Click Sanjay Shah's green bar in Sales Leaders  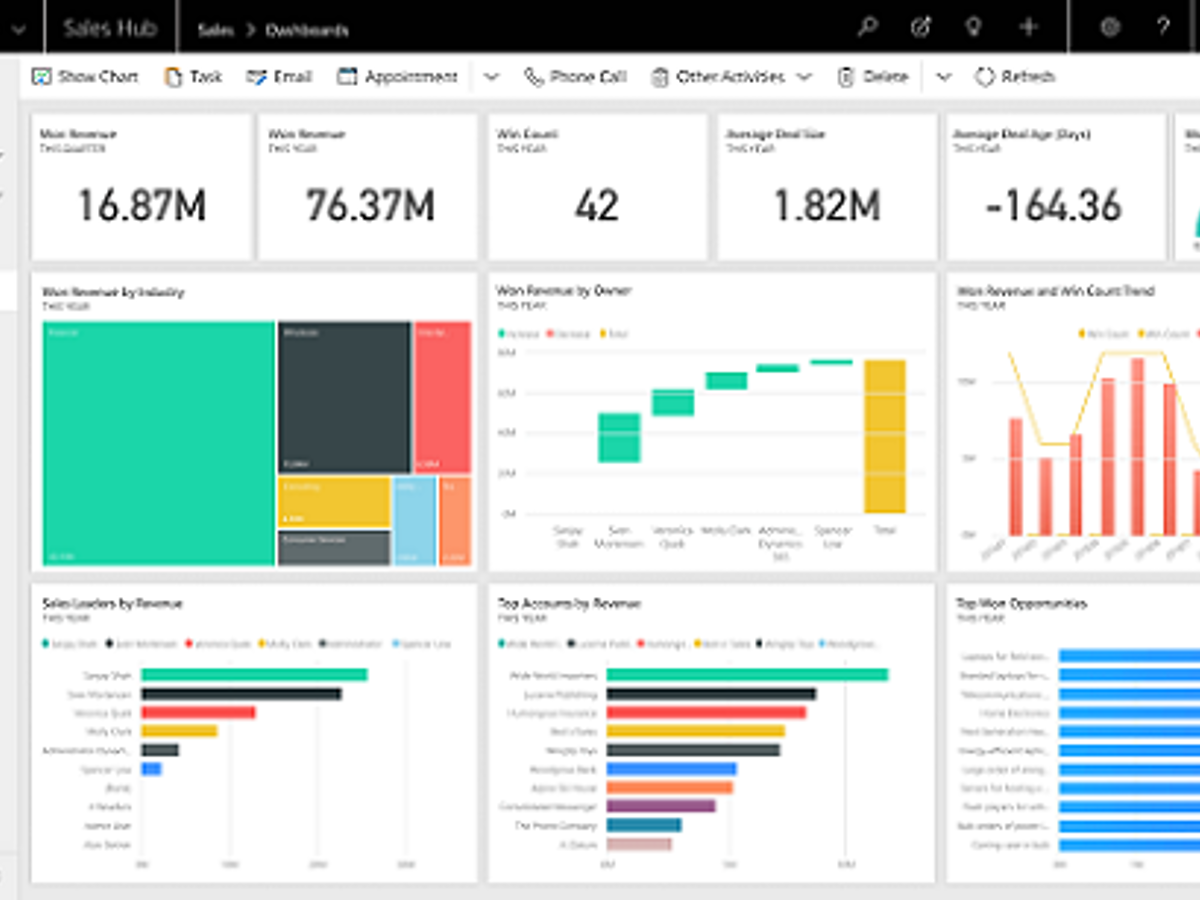tap(254, 675)
